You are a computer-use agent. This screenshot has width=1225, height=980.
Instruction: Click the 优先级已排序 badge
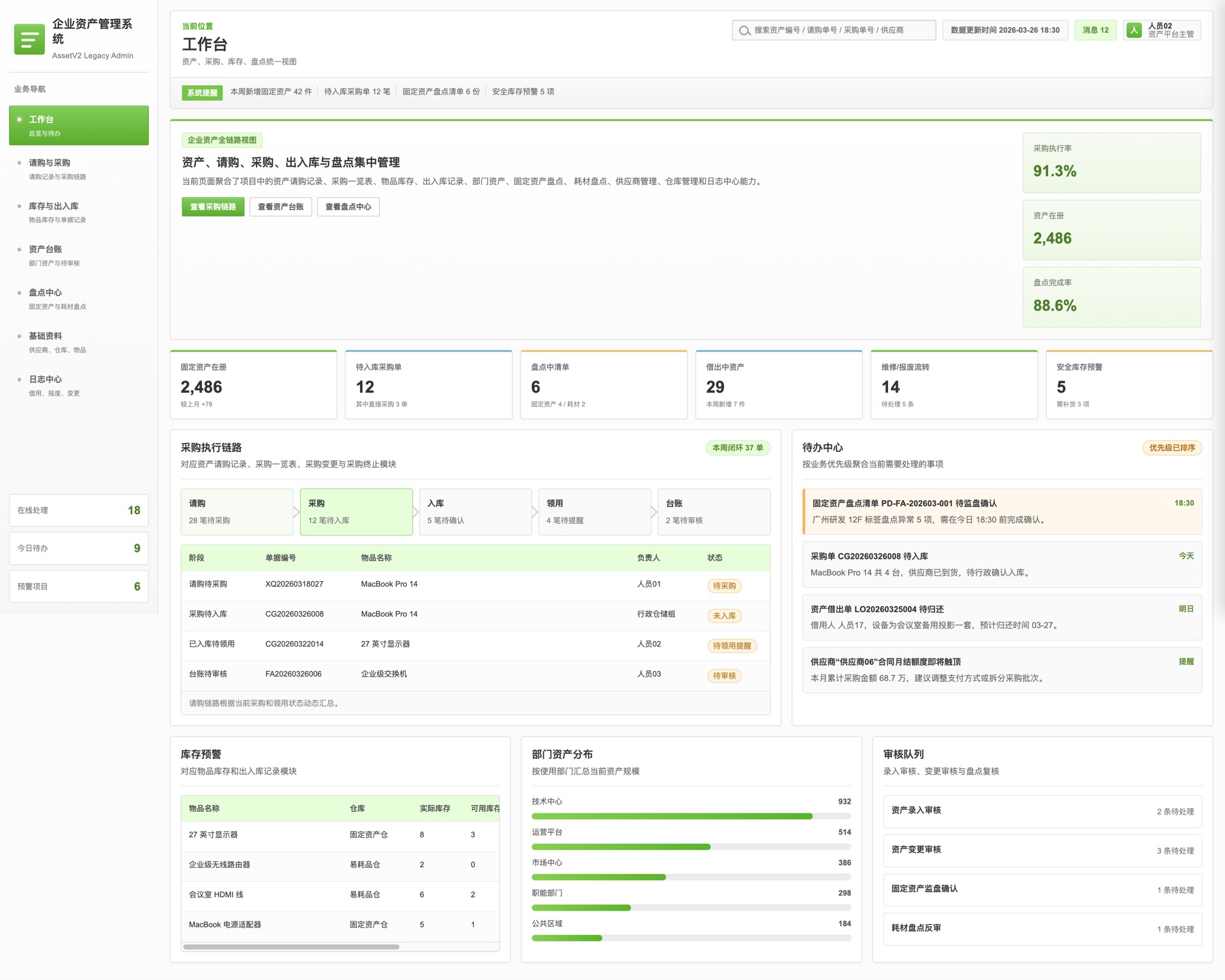pos(1172,448)
